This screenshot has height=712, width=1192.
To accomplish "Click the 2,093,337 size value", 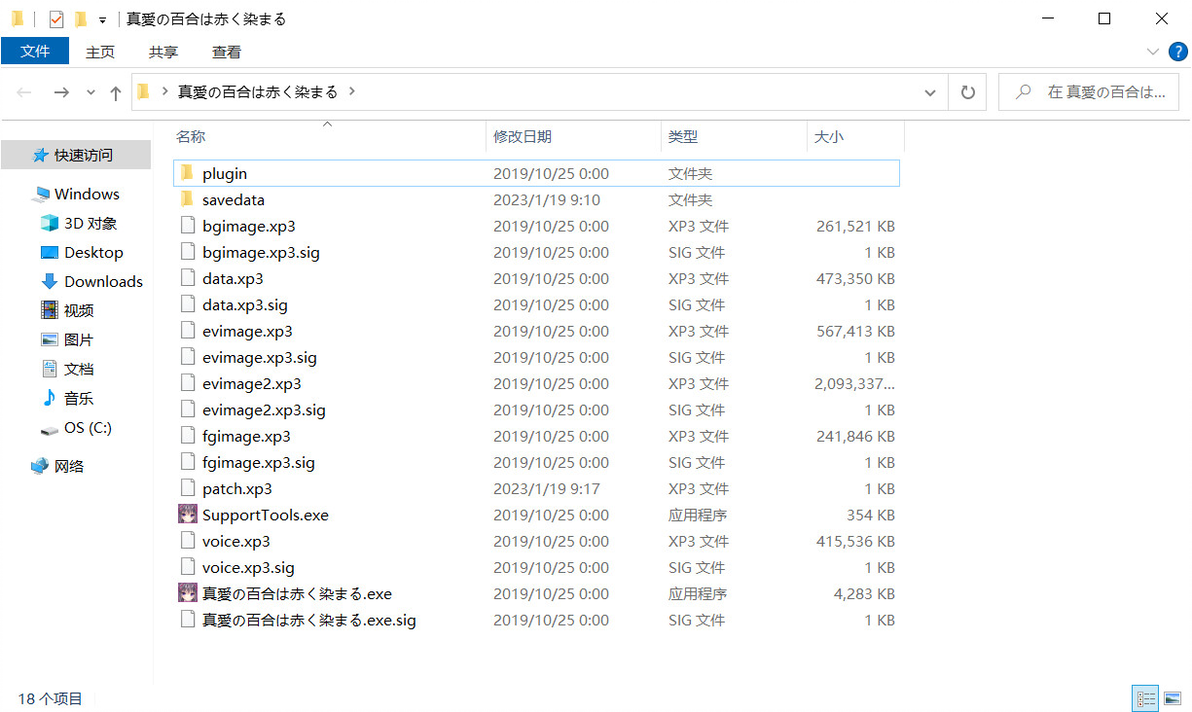I will coord(854,384).
